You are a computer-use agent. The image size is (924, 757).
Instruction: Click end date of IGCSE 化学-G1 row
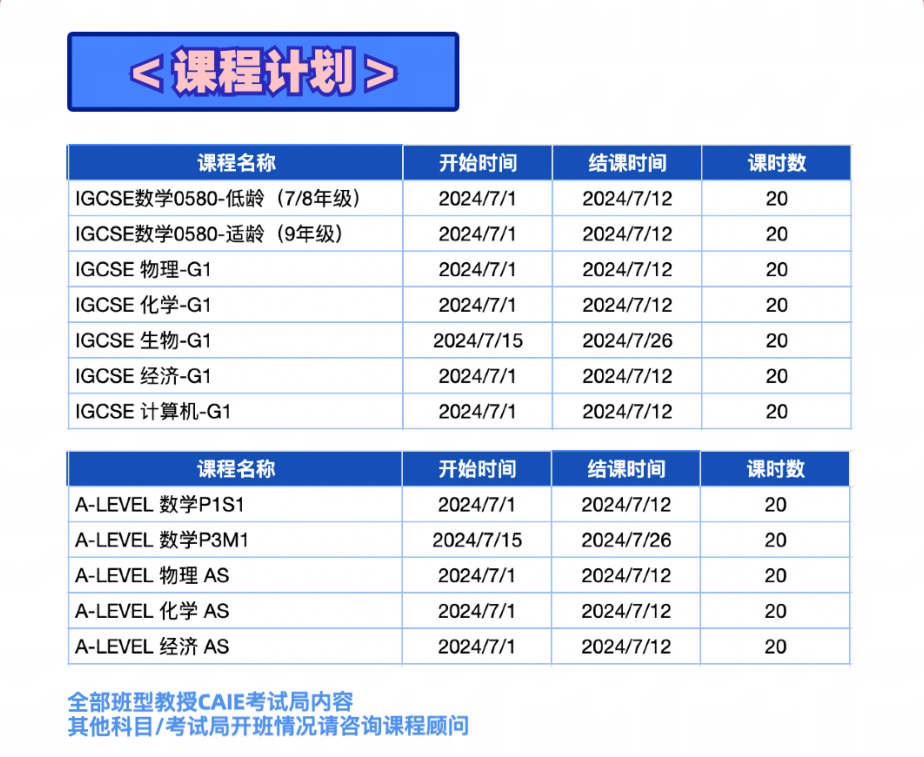click(627, 305)
